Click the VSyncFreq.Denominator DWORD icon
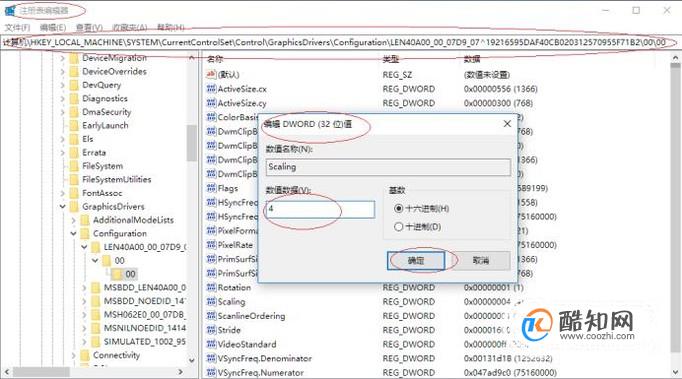 (211, 358)
